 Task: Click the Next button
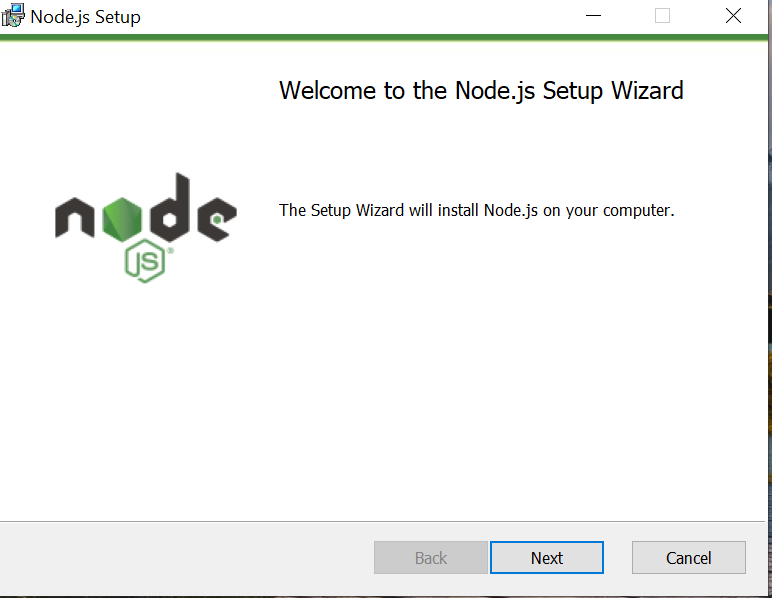coord(547,558)
